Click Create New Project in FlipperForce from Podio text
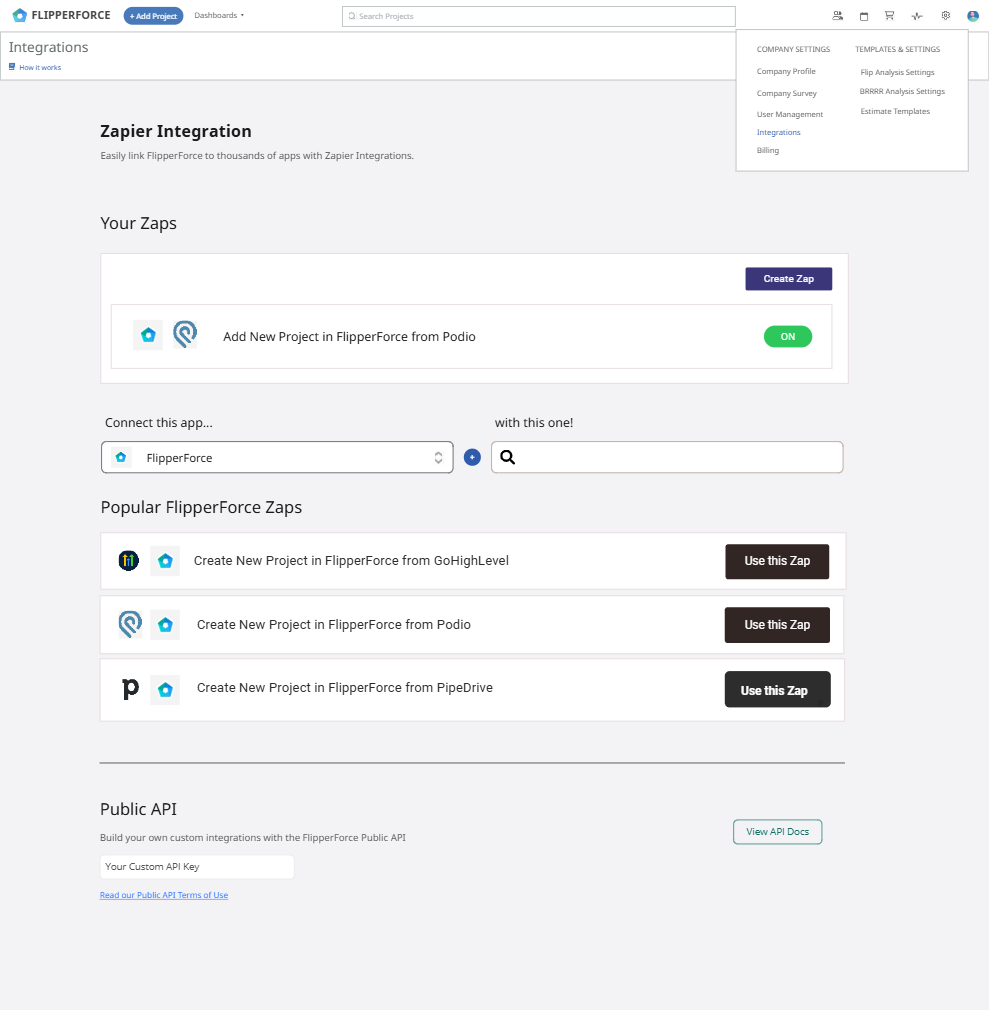This screenshot has height=1010, width=989. tap(334, 624)
